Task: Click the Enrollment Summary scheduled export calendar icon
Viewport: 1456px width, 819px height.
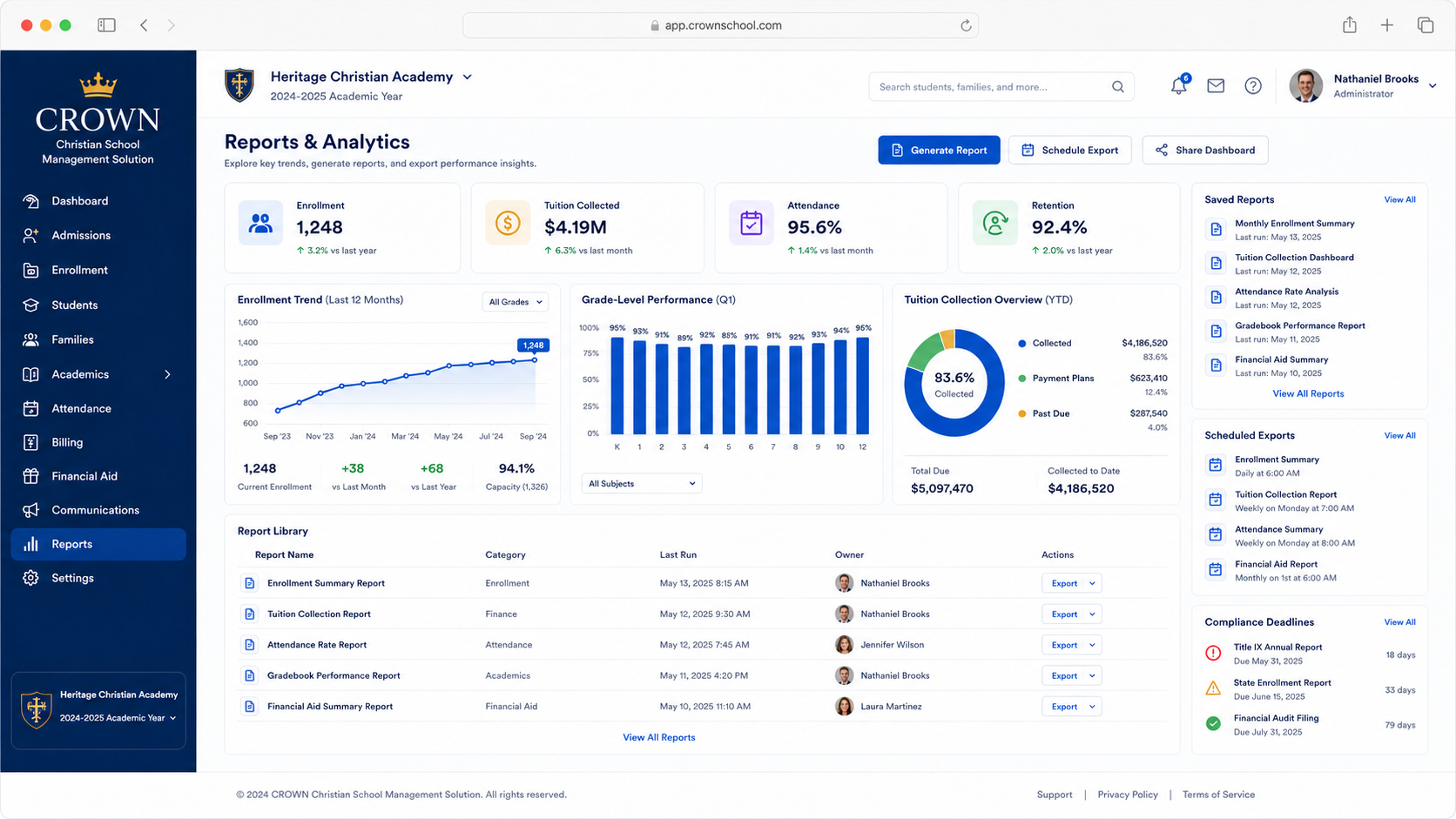Action: tap(1216, 466)
